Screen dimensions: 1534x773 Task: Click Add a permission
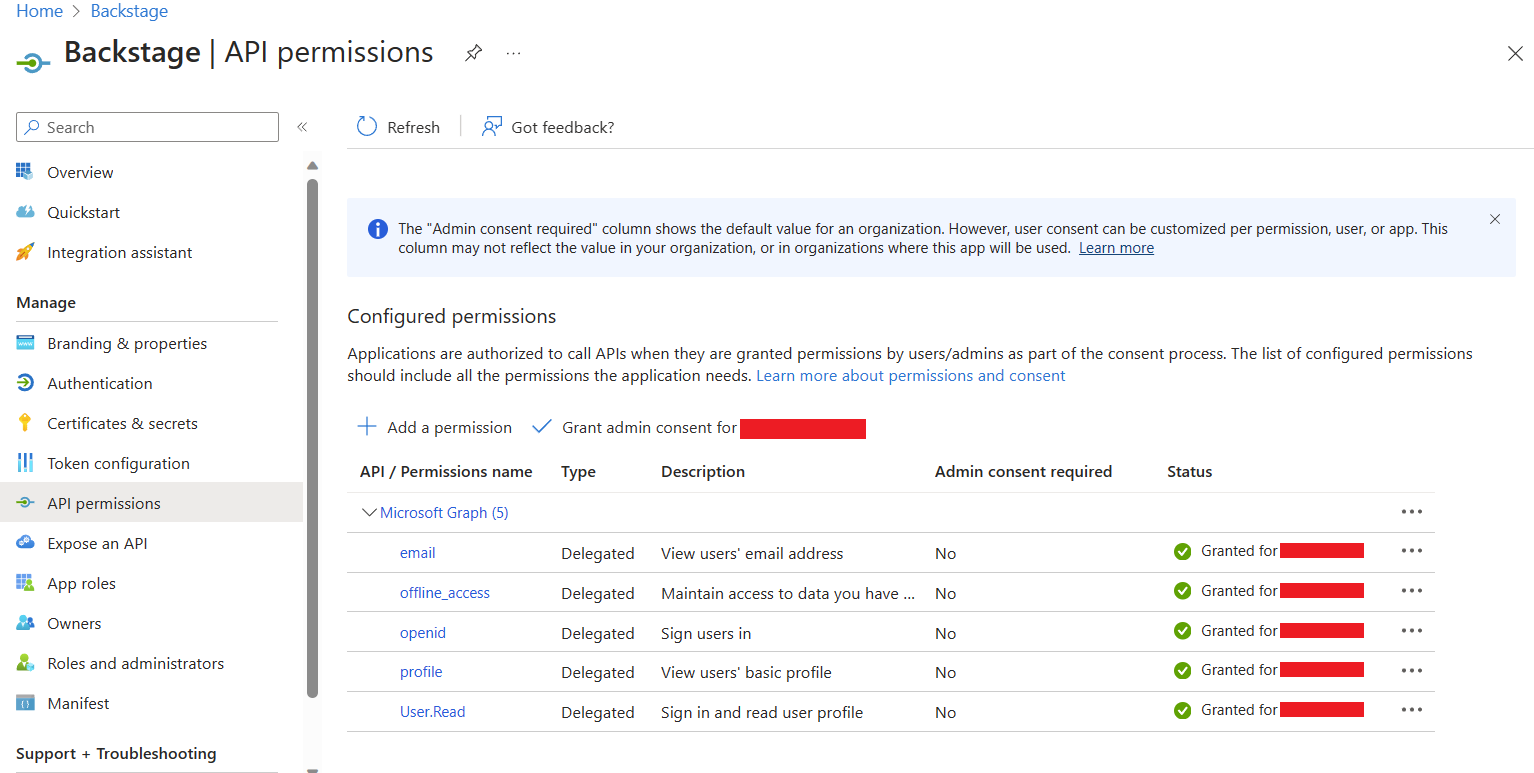click(435, 427)
